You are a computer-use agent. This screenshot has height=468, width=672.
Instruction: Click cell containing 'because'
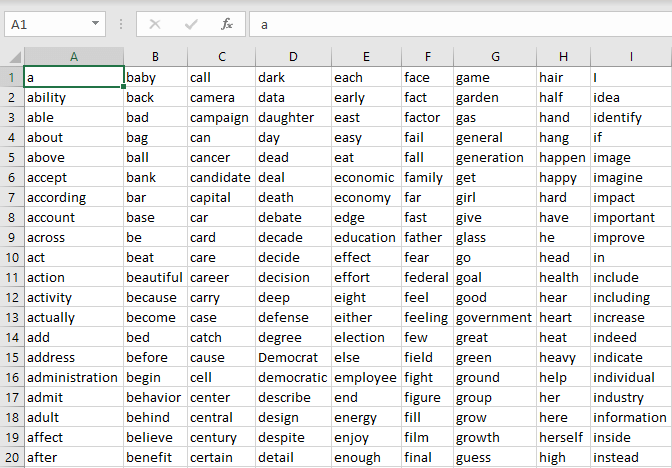tap(156, 297)
